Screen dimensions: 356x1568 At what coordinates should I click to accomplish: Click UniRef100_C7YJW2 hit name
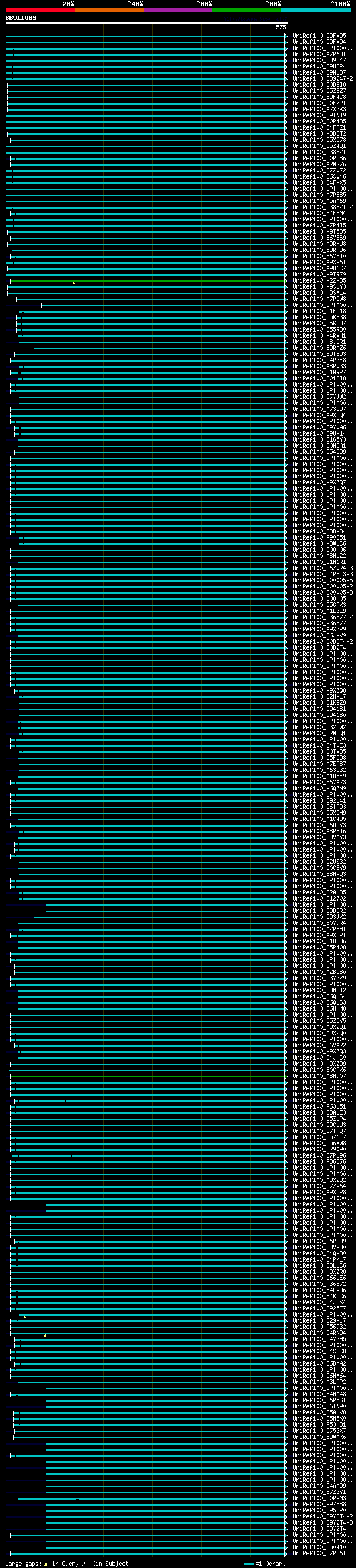(x=319, y=397)
